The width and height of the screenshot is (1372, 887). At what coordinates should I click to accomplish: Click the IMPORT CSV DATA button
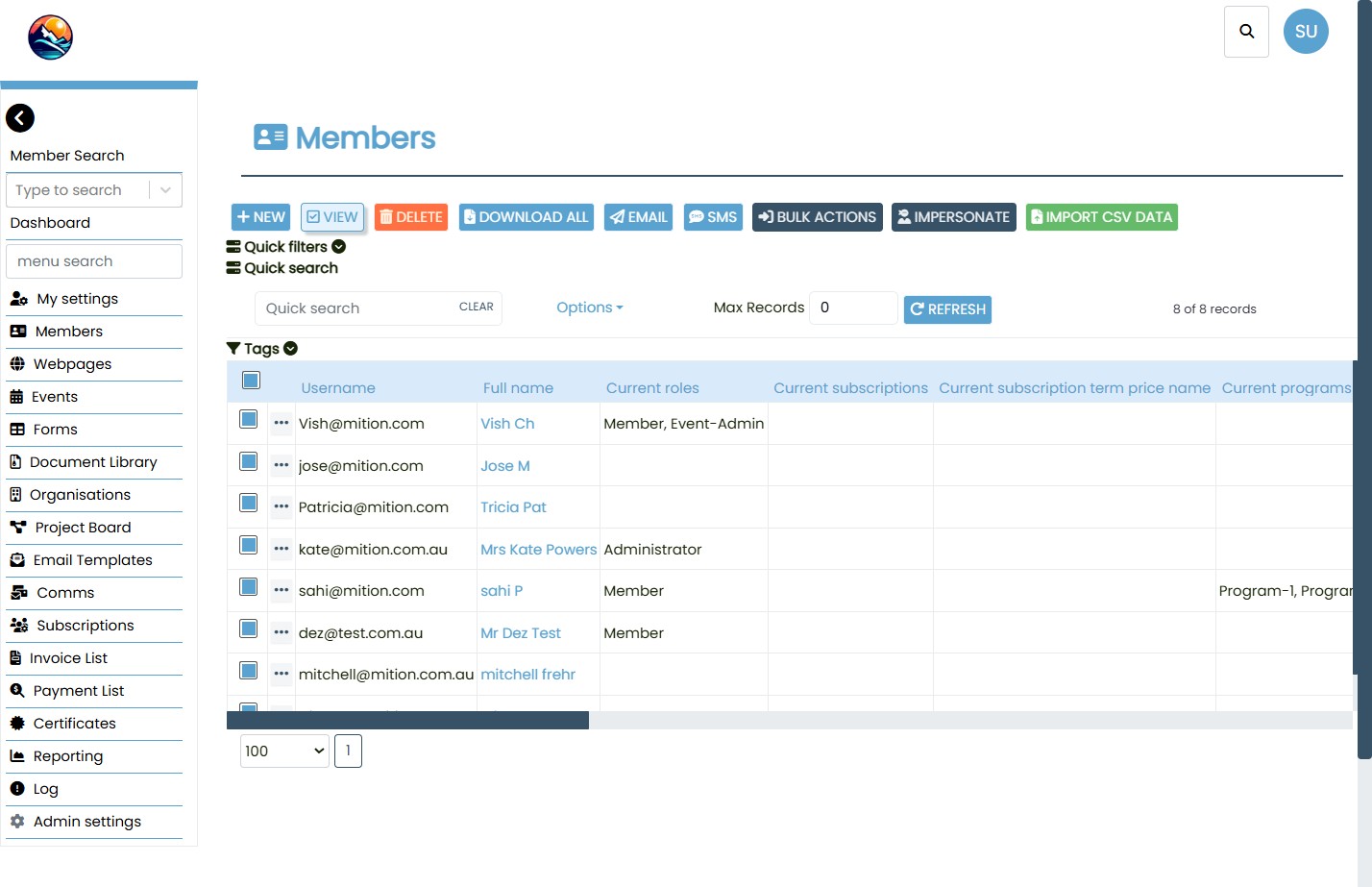click(x=1101, y=217)
